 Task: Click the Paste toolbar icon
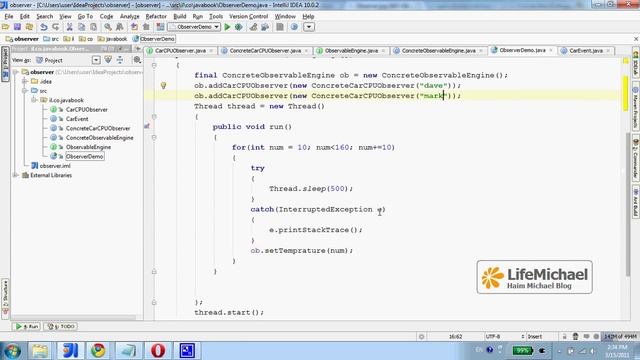click(x=93, y=27)
